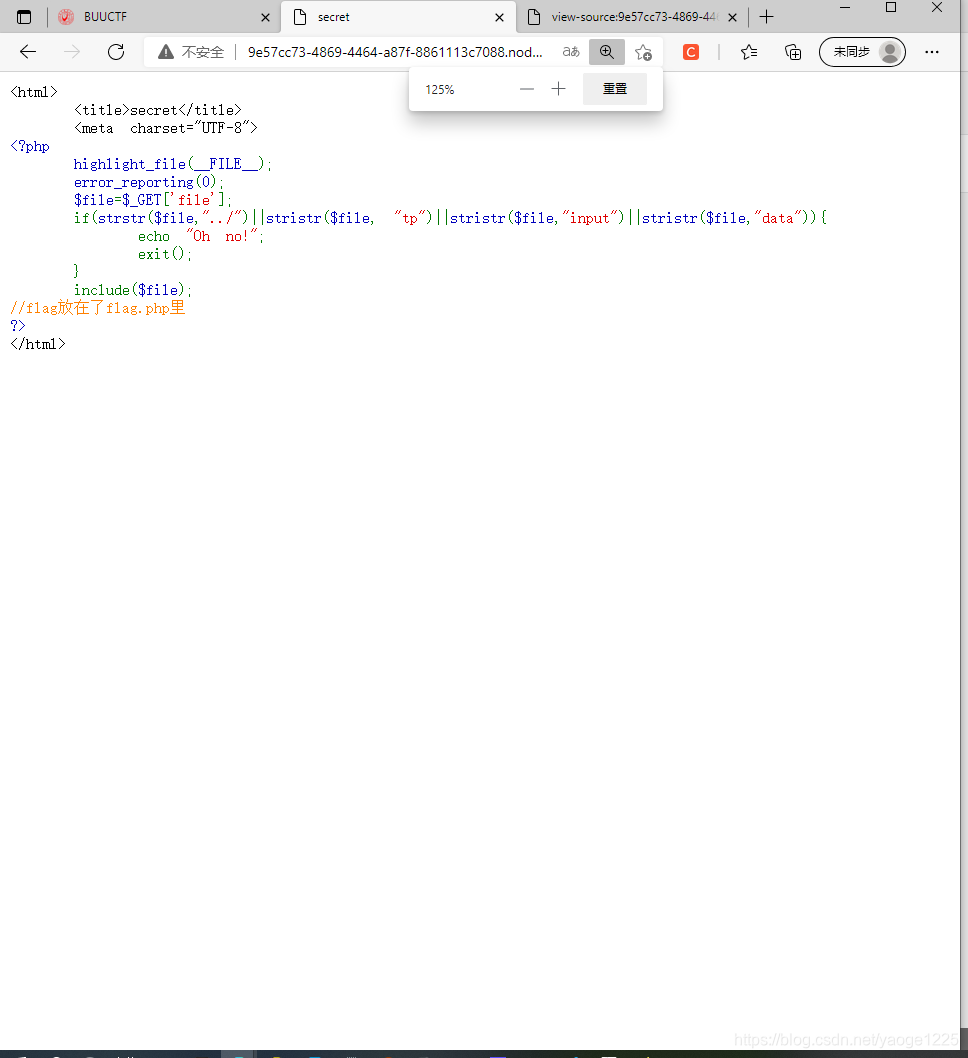The image size is (968, 1058).
Task: Click the 125% zoom level text
Action: coord(440,90)
